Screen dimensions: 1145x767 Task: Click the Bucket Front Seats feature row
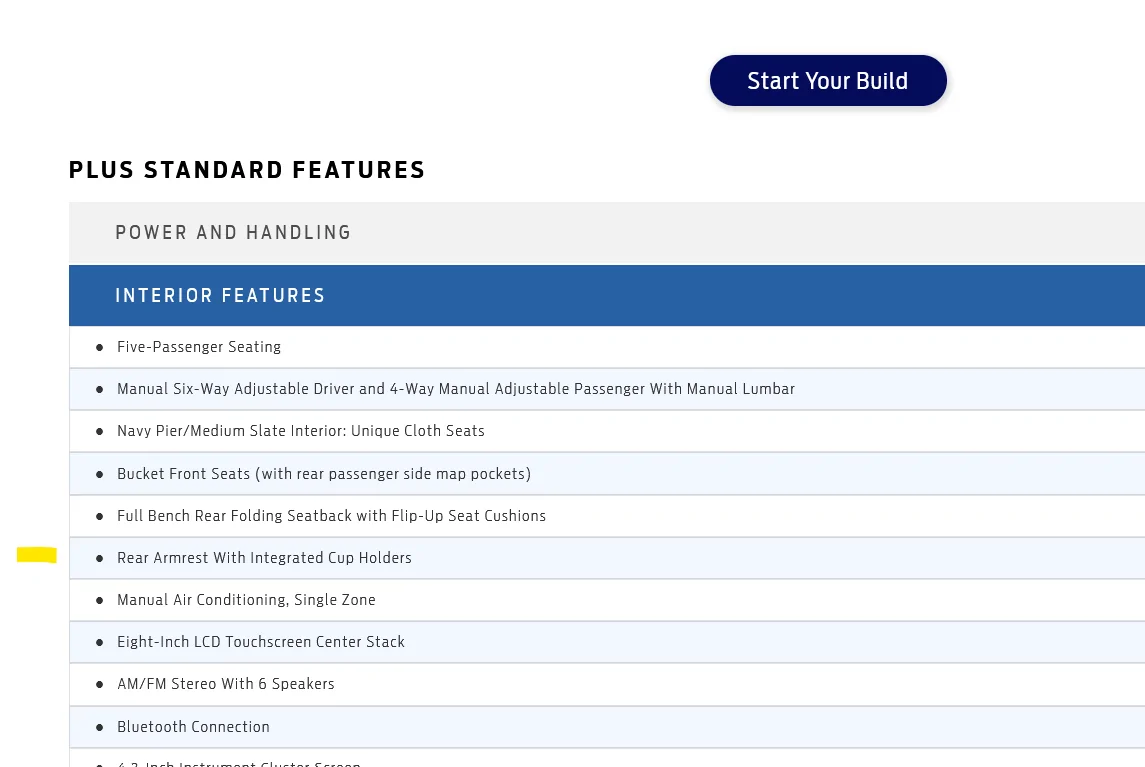(607, 474)
